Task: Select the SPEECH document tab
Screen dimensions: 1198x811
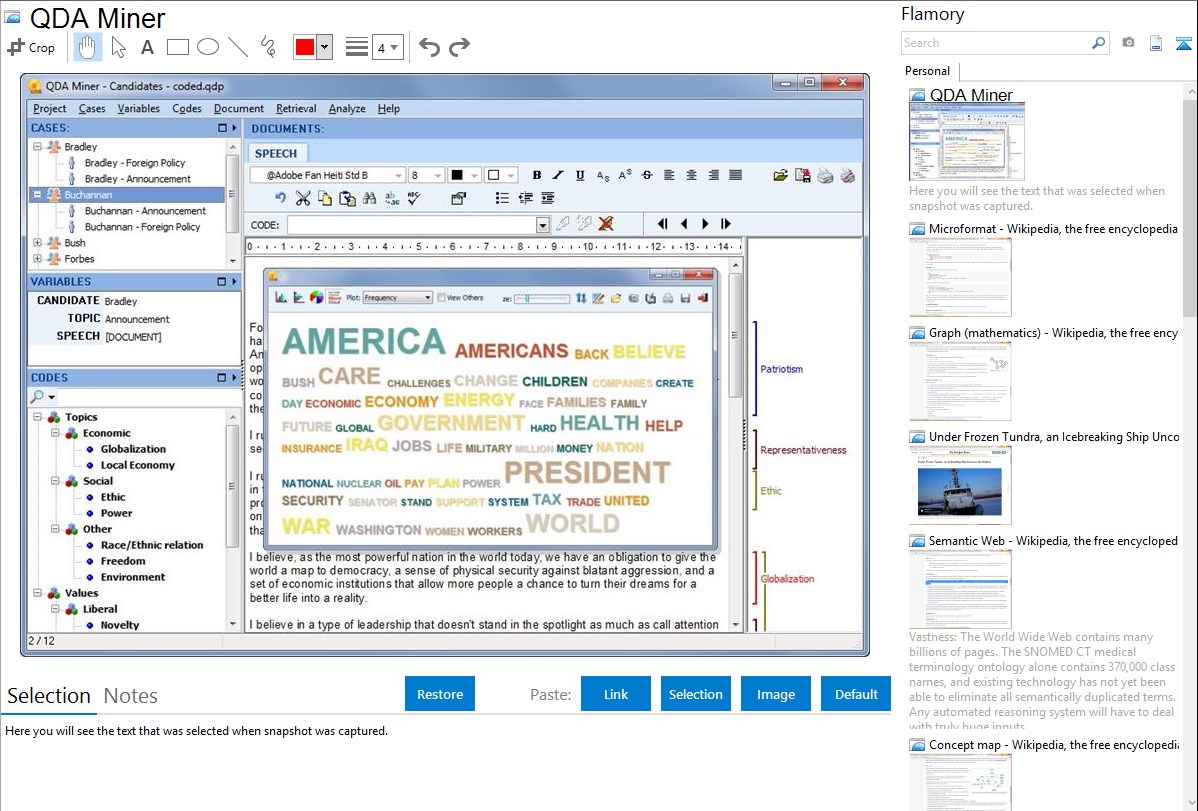Action: [x=276, y=153]
